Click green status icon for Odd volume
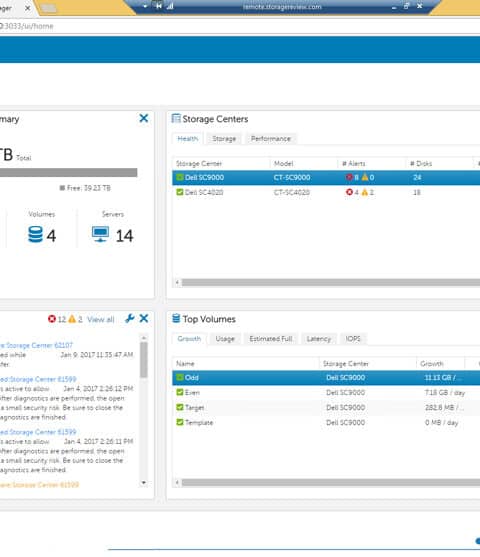 (180, 377)
